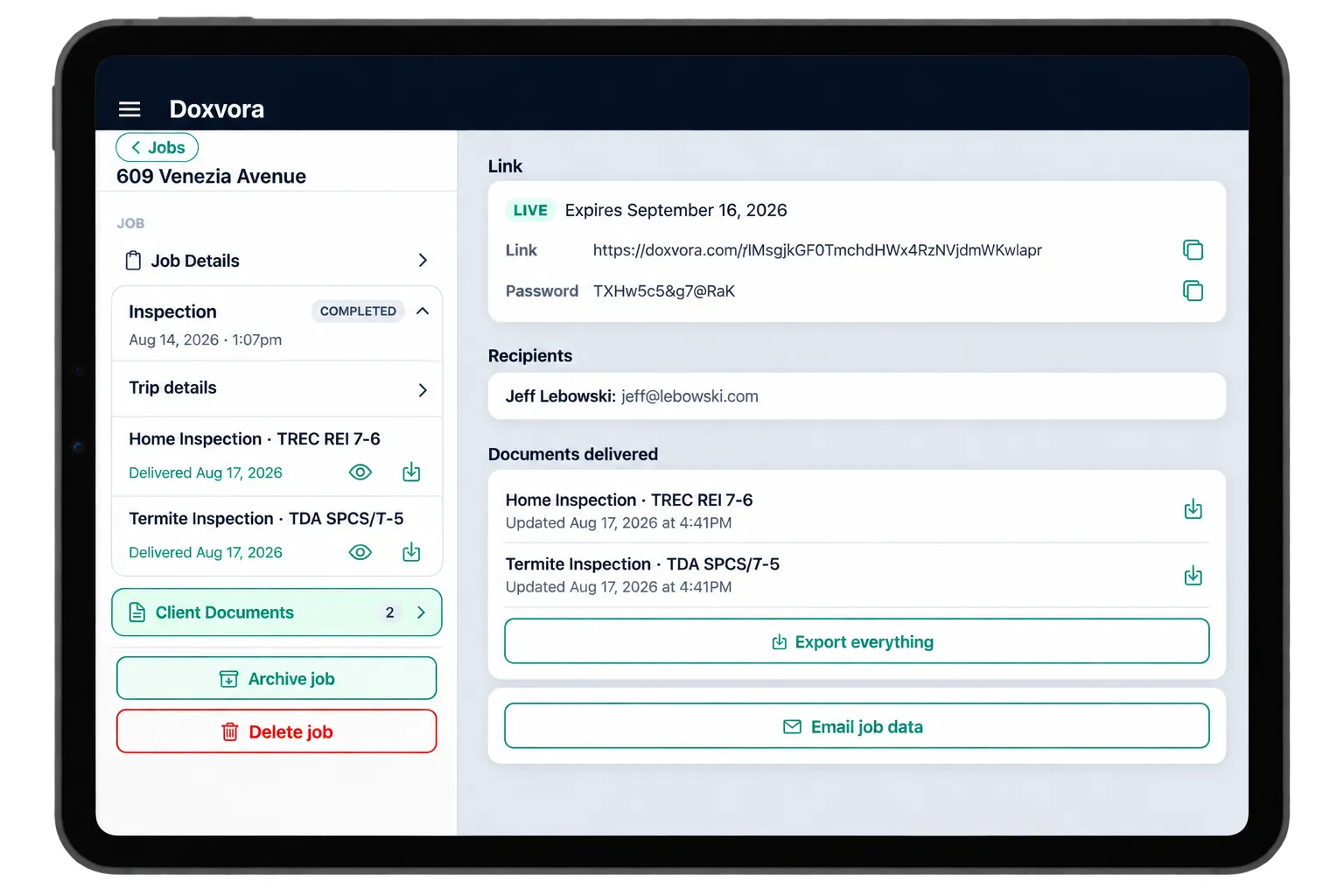Copy the link password
Screen dimensions: 1344x896
[1193, 290]
